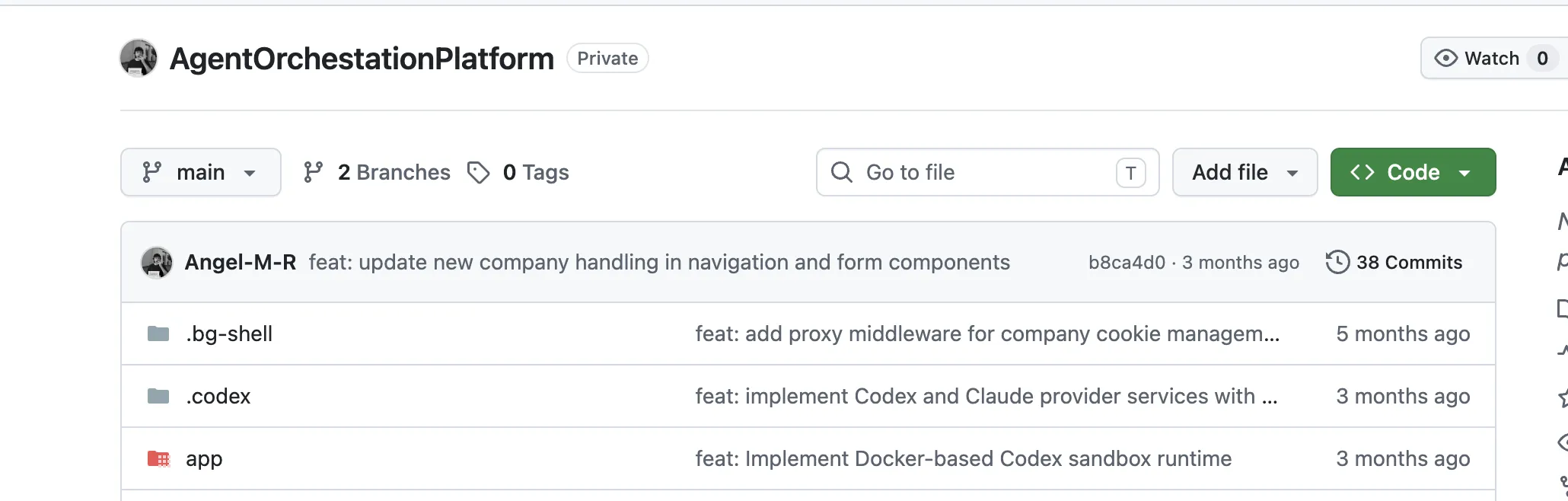The image size is (1568, 501).
Task: Click the Add file caret arrow
Action: [x=1292, y=173]
